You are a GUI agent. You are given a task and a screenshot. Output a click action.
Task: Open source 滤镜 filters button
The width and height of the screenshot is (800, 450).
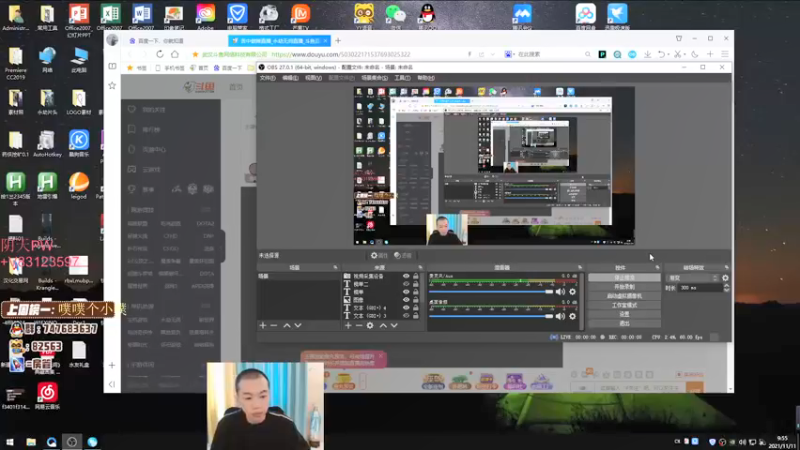[x=403, y=256]
